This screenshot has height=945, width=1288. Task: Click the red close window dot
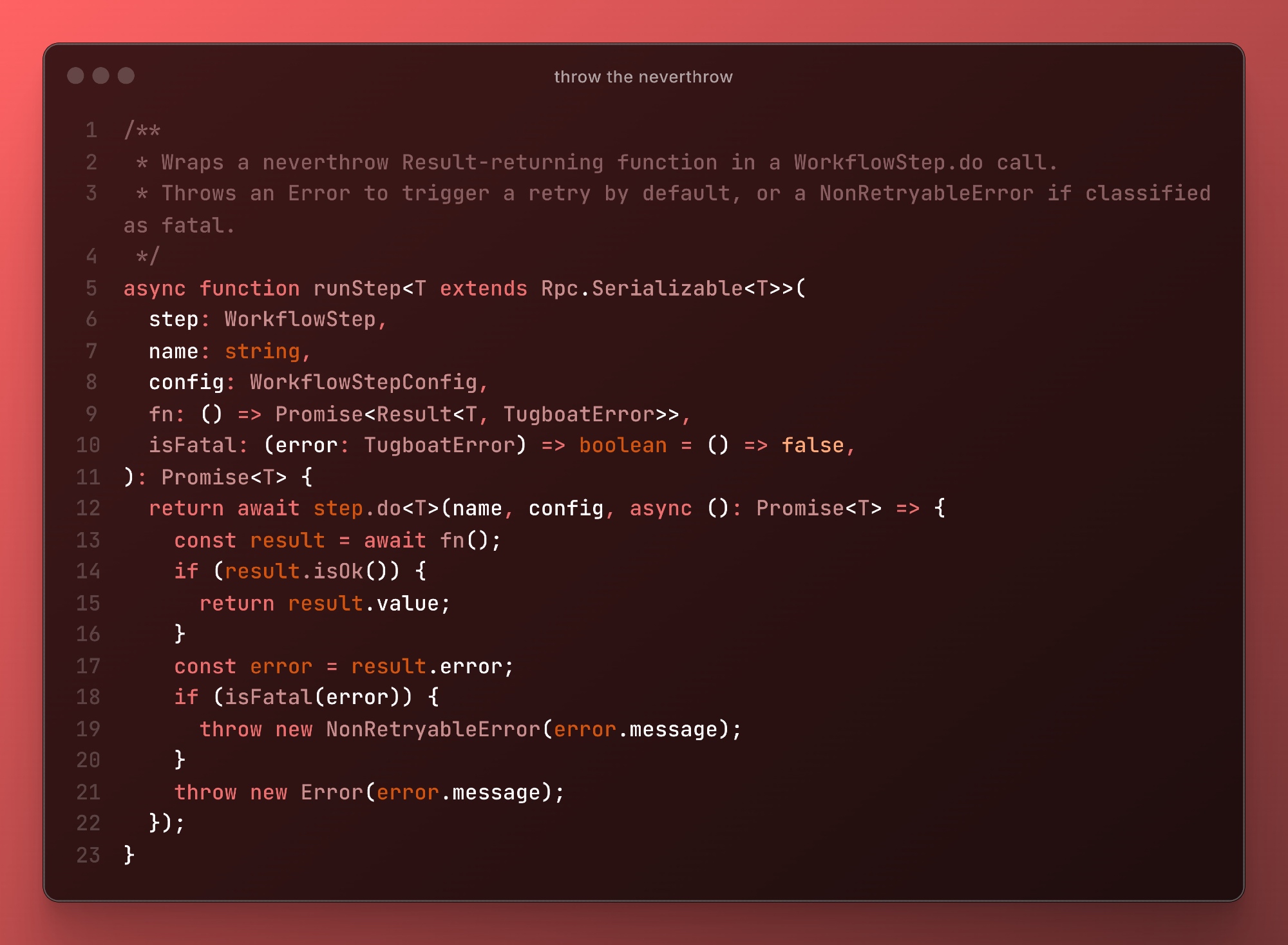point(75,76)
